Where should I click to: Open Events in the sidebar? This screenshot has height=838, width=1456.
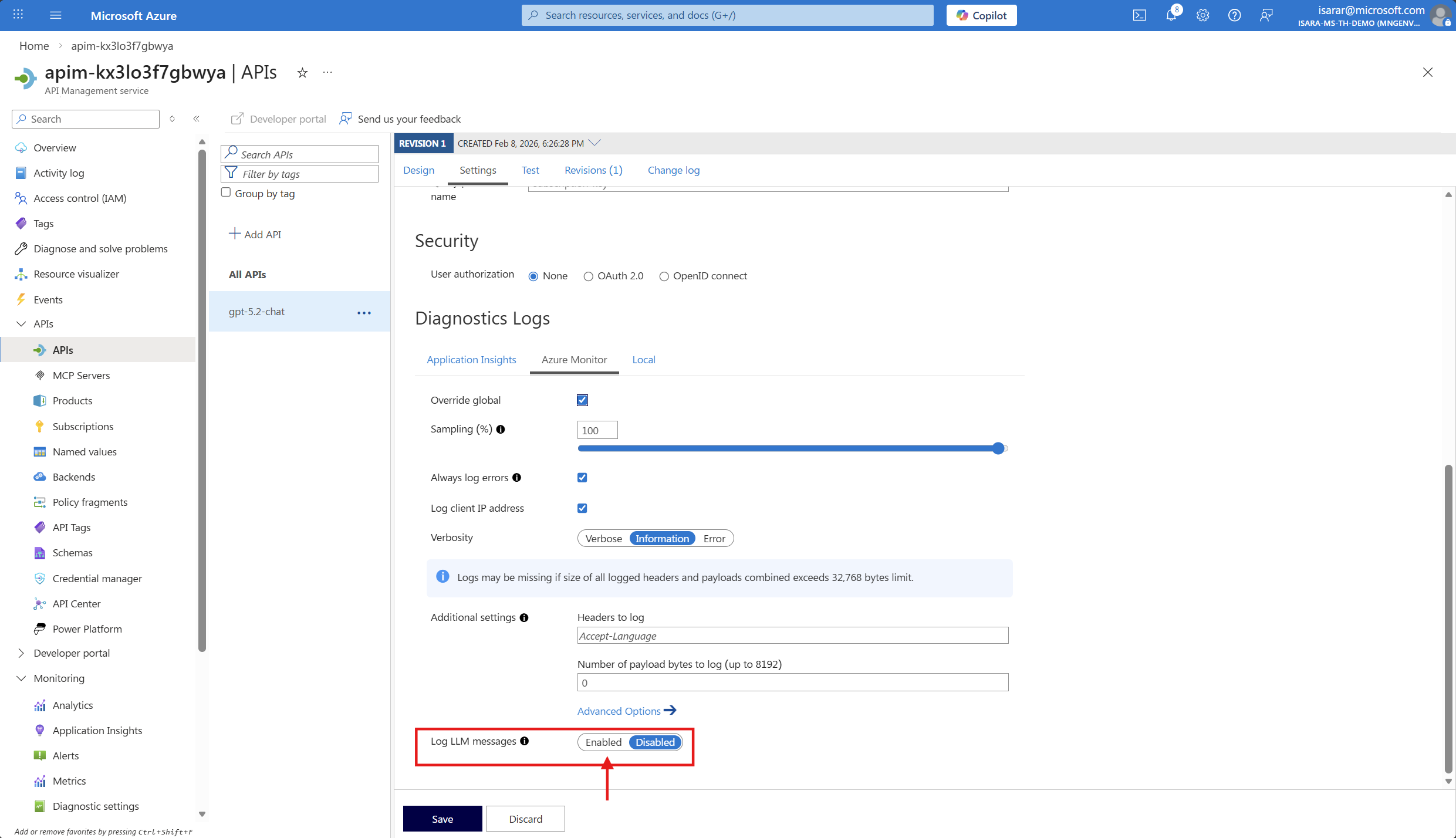48,299
